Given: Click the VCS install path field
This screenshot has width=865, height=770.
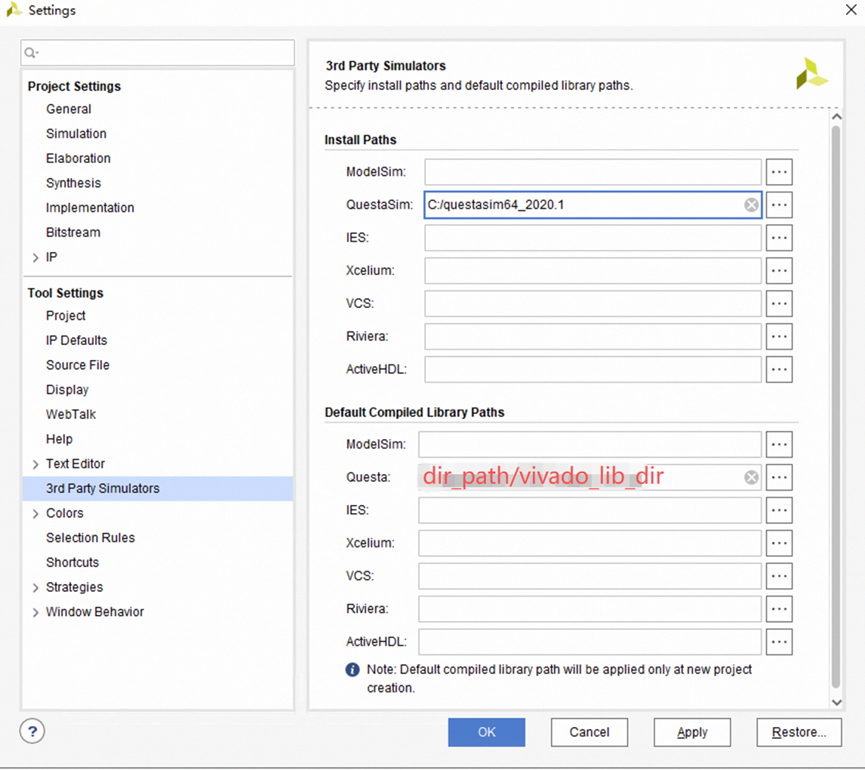Looking at the screenshot, I should point(593,303).
